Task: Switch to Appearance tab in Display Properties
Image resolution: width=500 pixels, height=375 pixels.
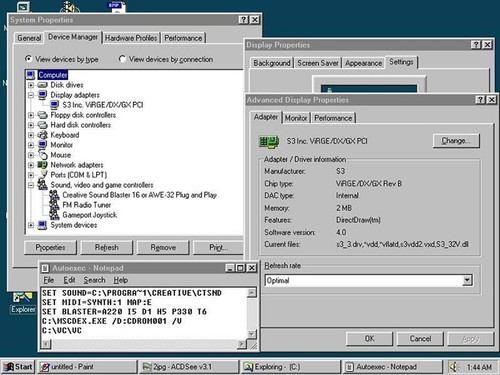Action: 363,63
